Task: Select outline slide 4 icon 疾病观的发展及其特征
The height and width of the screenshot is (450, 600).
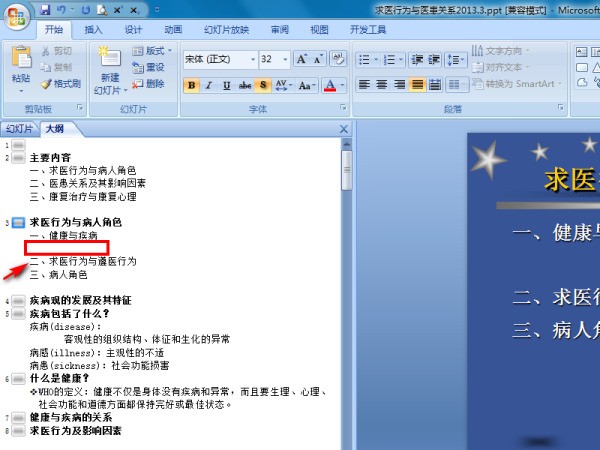Action: point(18,300)
